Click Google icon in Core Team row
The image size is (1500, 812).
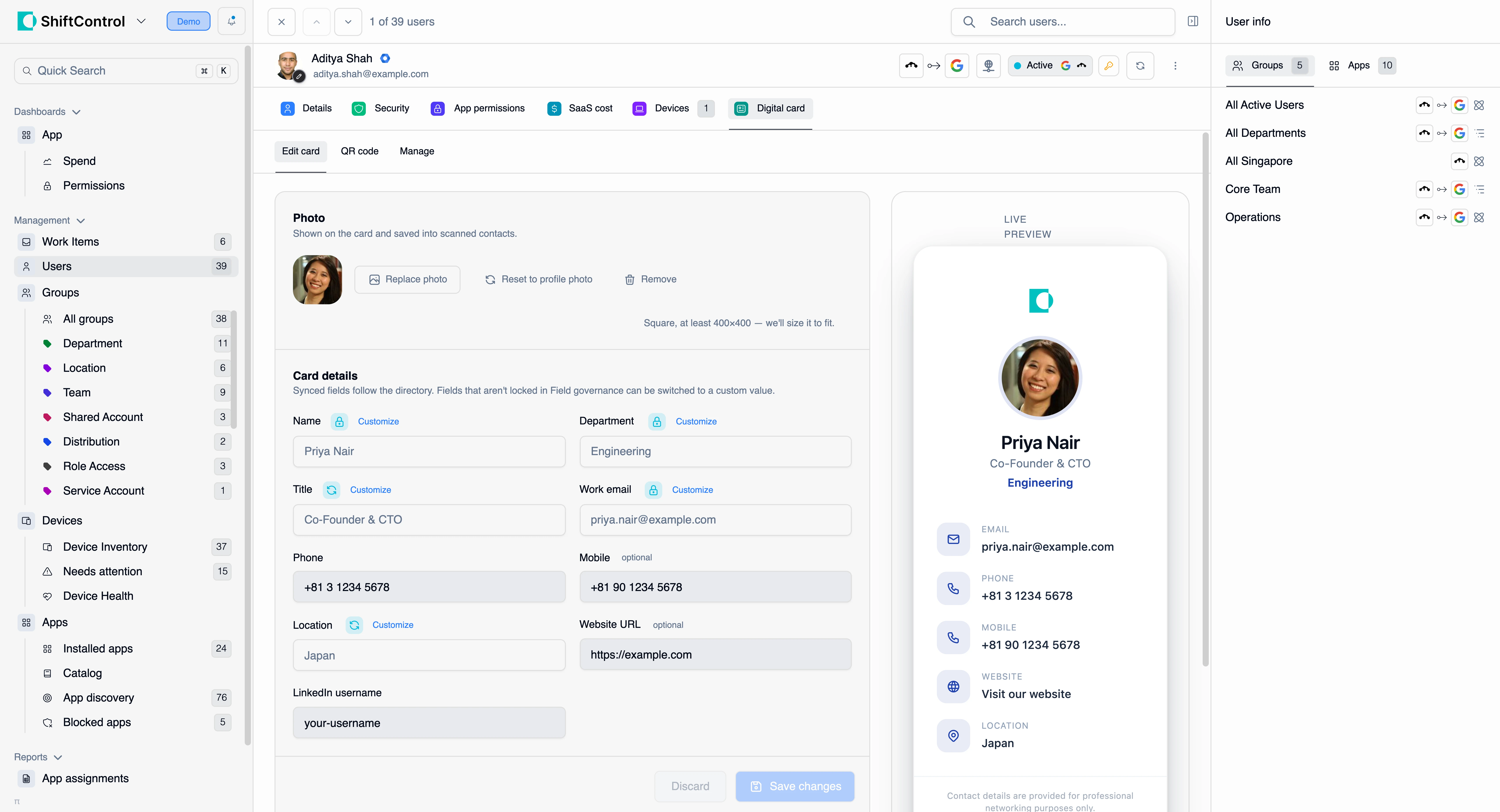(1459, 189)
